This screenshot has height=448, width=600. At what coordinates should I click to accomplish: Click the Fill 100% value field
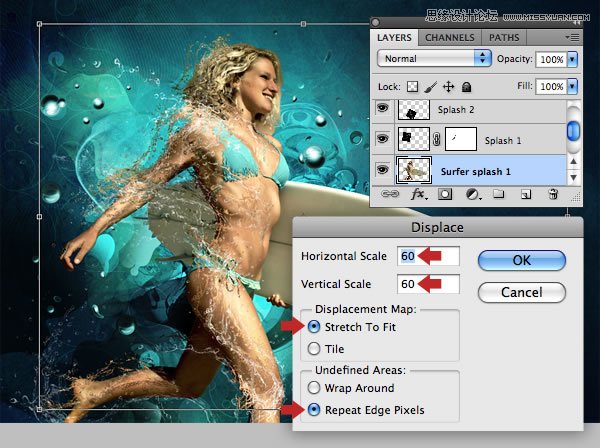coord(551,86)
